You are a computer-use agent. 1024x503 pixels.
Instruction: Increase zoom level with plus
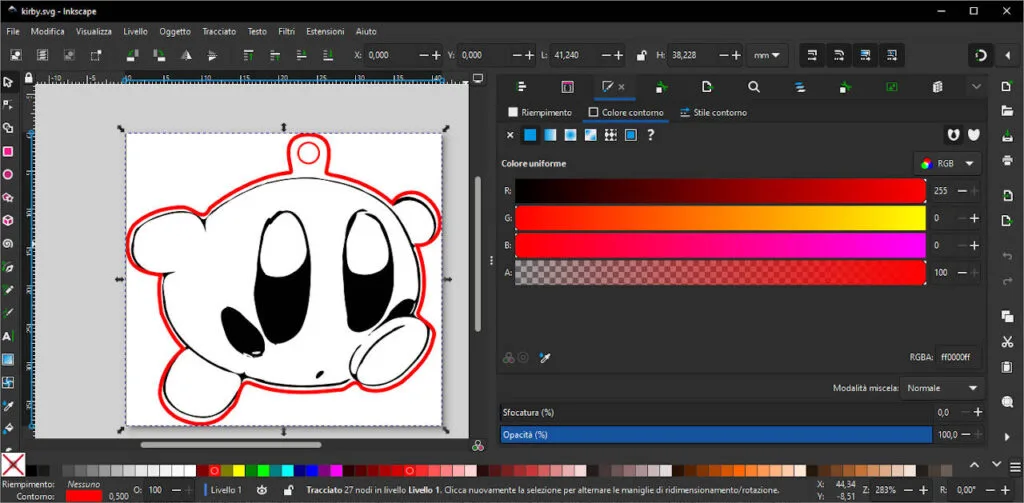(923, 490)
